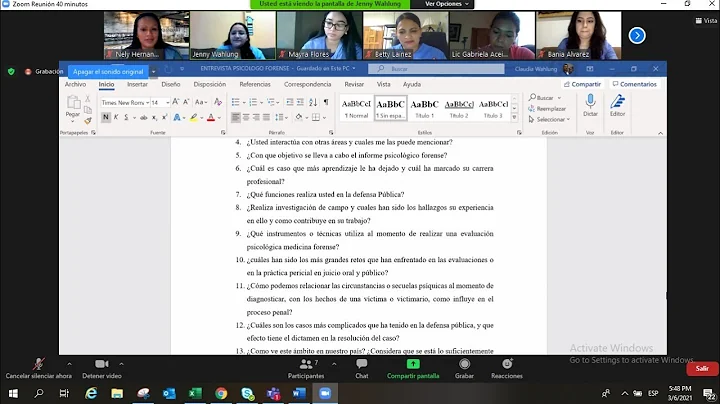720x404 pixels.
Task: Apply yellow text highlight color
Action: pyautogui.click(x=194, y=118)
